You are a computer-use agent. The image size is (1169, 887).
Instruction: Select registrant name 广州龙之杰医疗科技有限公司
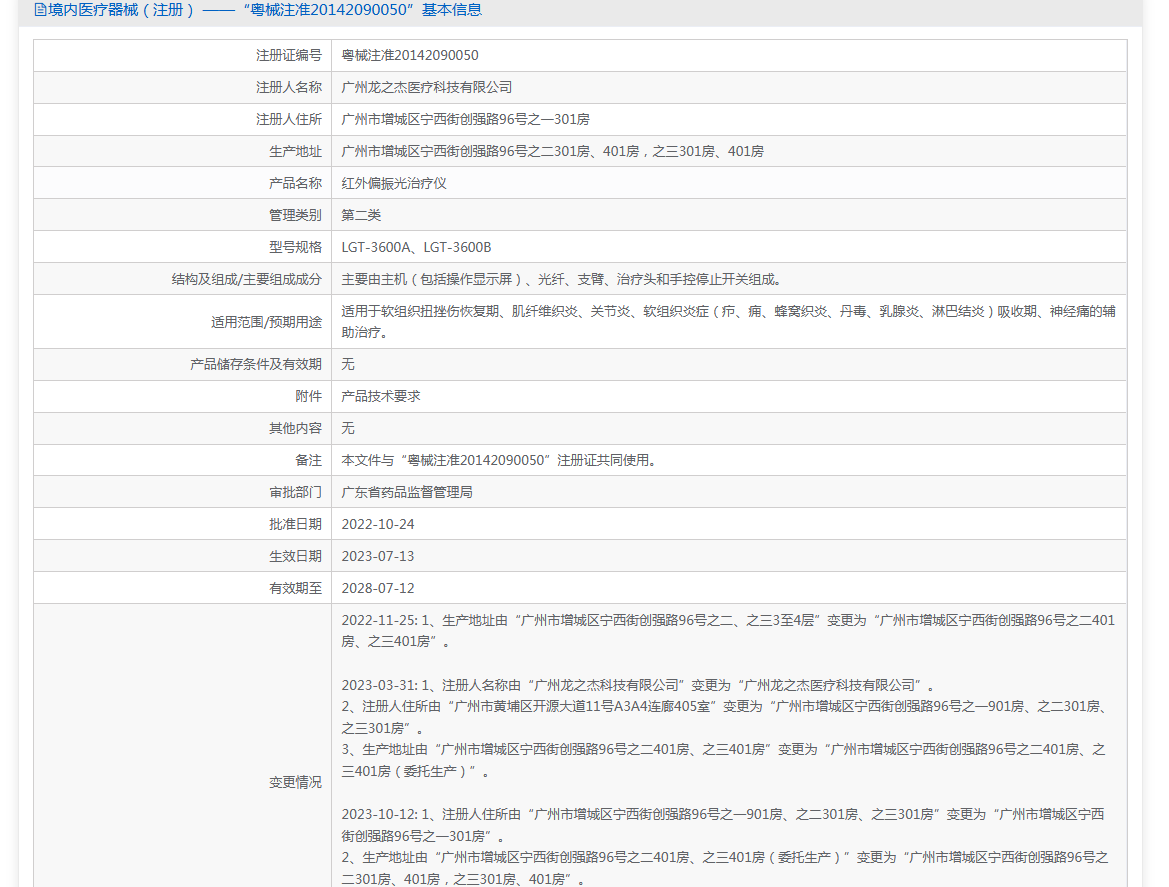(426, 87)
